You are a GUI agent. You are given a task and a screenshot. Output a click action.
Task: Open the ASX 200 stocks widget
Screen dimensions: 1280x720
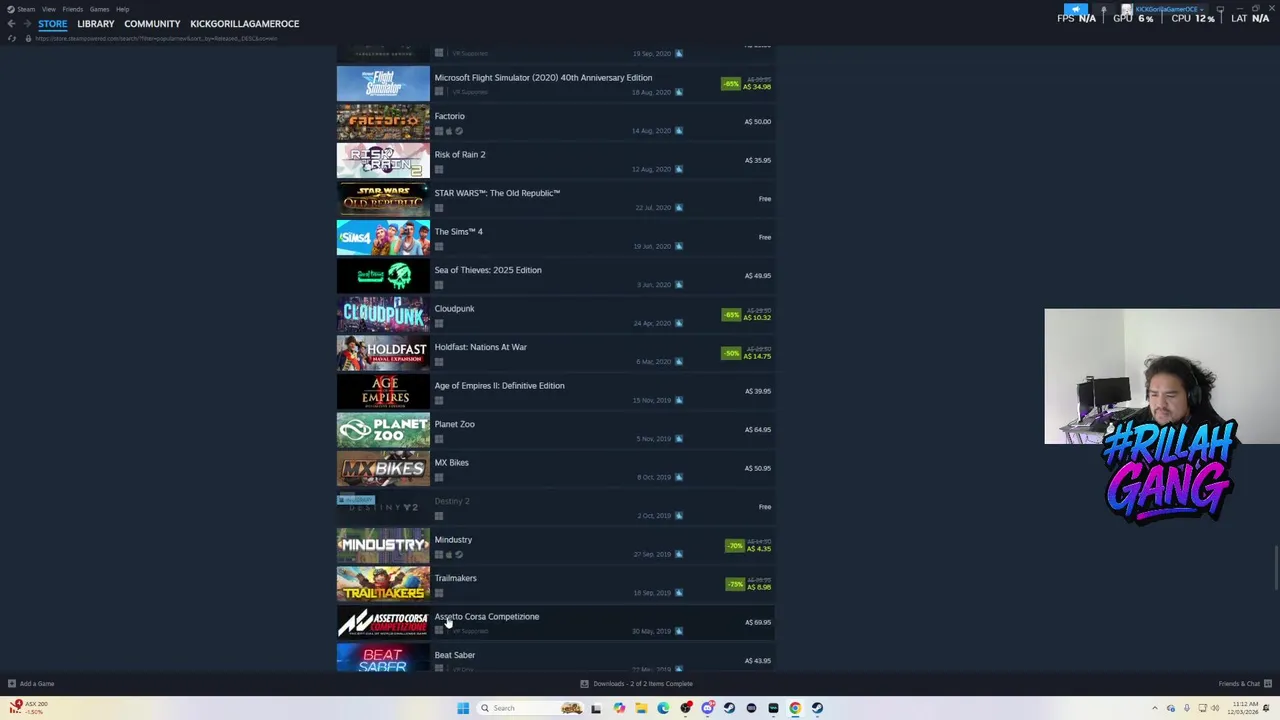click(28, 708)
